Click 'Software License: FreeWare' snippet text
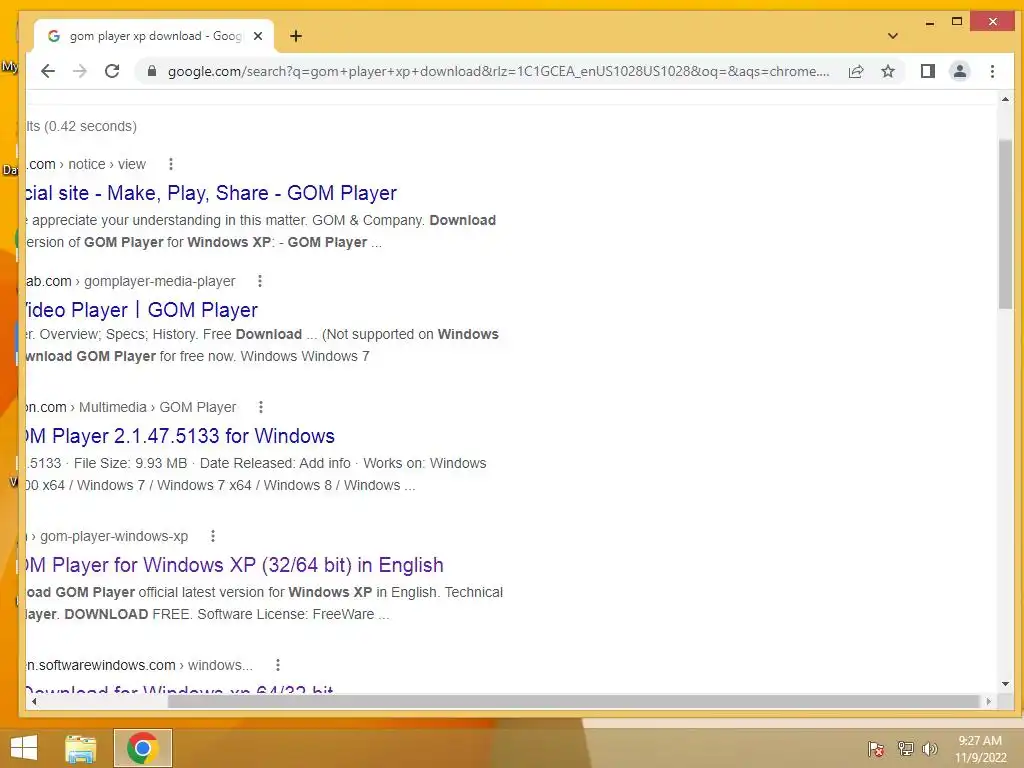The height and width of the screenshot is (768, 1024). pyautogui.click(x=286, y=614)
